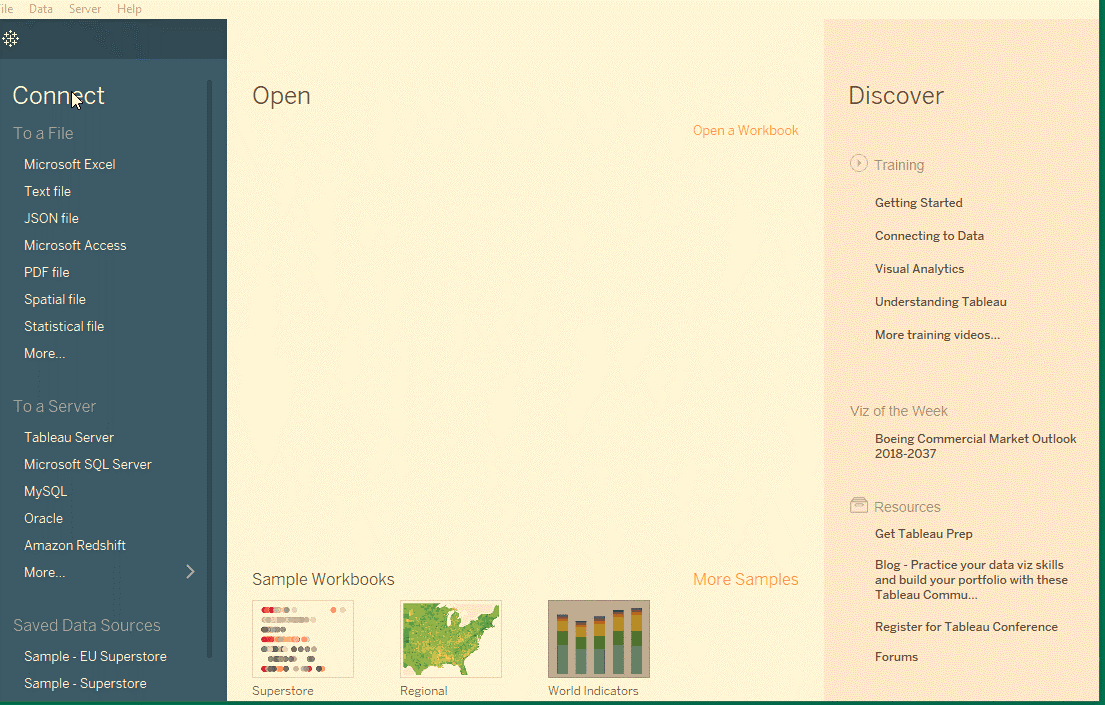Connect to a JSON file
1105x705 pixels.
pos(51,219)
